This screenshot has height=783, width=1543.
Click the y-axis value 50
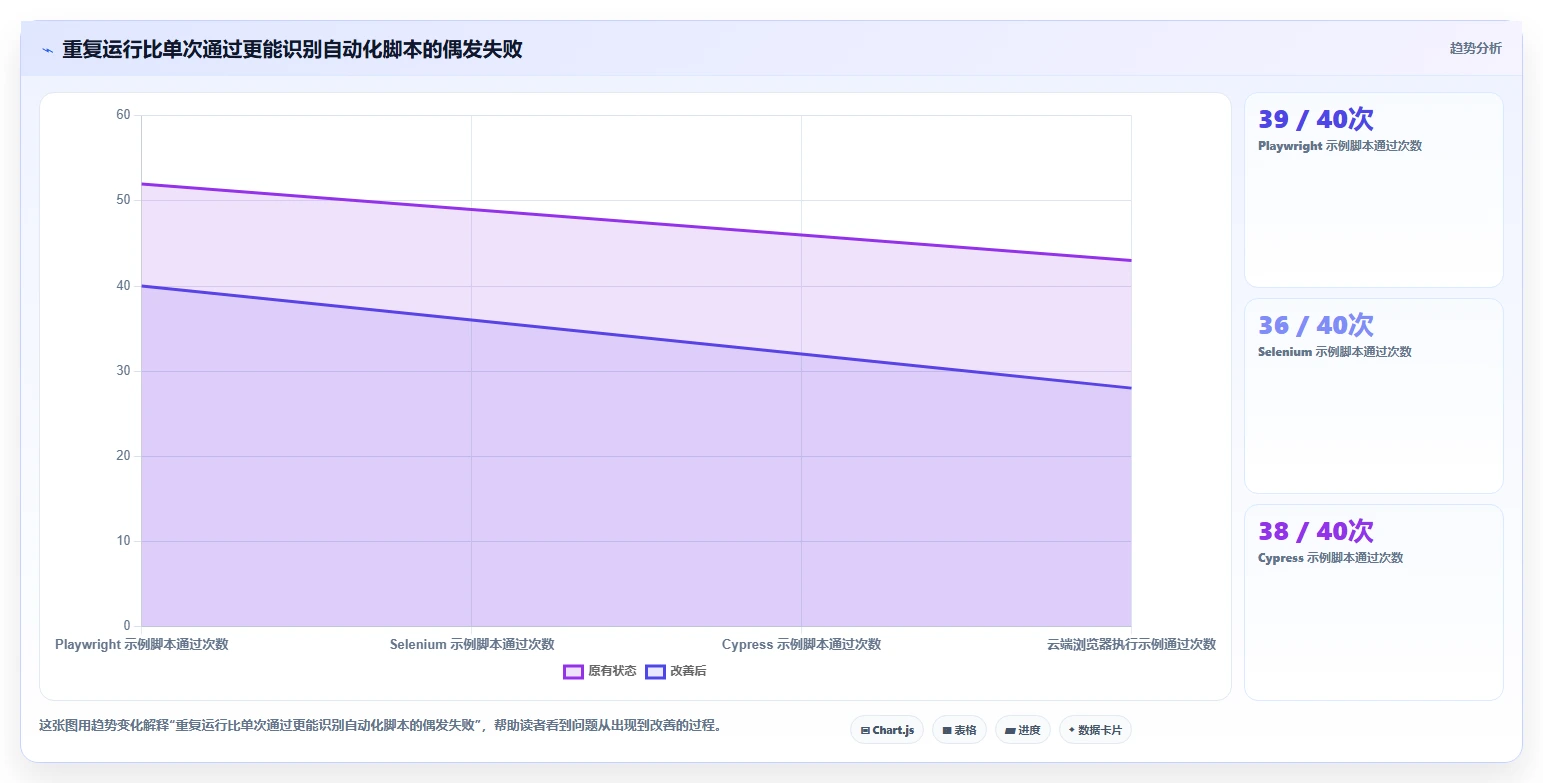tap(123, 200)
